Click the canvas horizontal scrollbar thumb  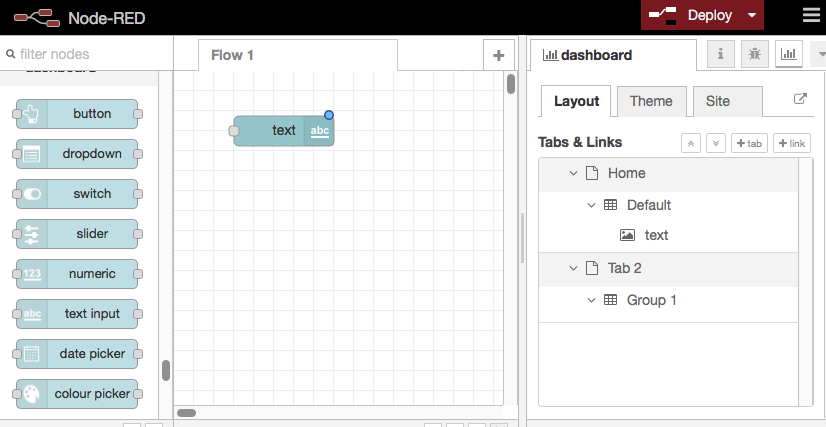[x=186, y=413]
